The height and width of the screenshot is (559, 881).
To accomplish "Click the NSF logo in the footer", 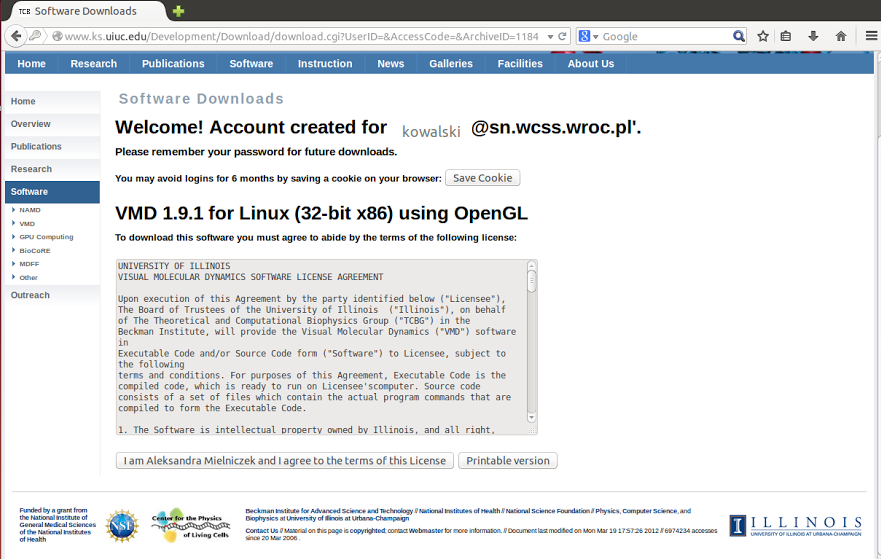I will point(122,525).
